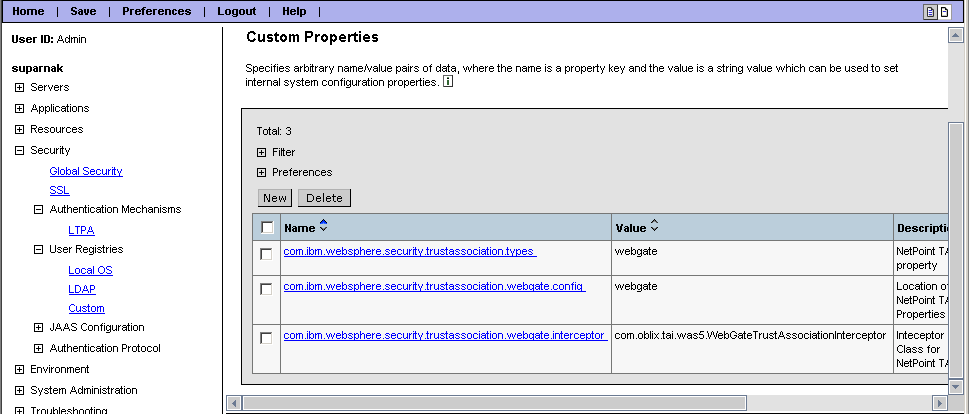Click the info icon beside the description
This screenshot has width=969, height=414.
(448, 83)
